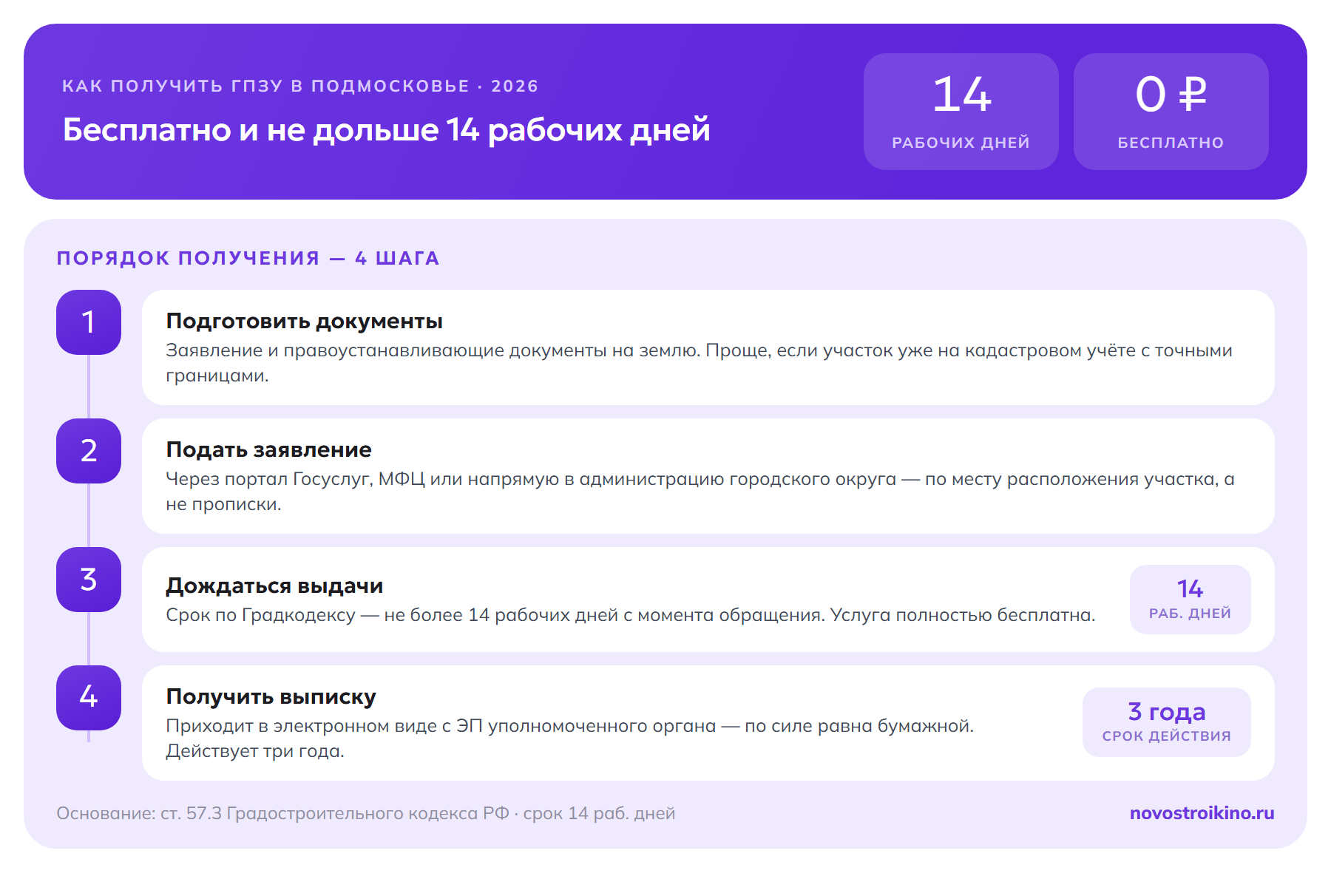Click the '14 раб. дней' badge in step 3
Viewport: 1331px width, 896px height.
[x=1191, y=600]
